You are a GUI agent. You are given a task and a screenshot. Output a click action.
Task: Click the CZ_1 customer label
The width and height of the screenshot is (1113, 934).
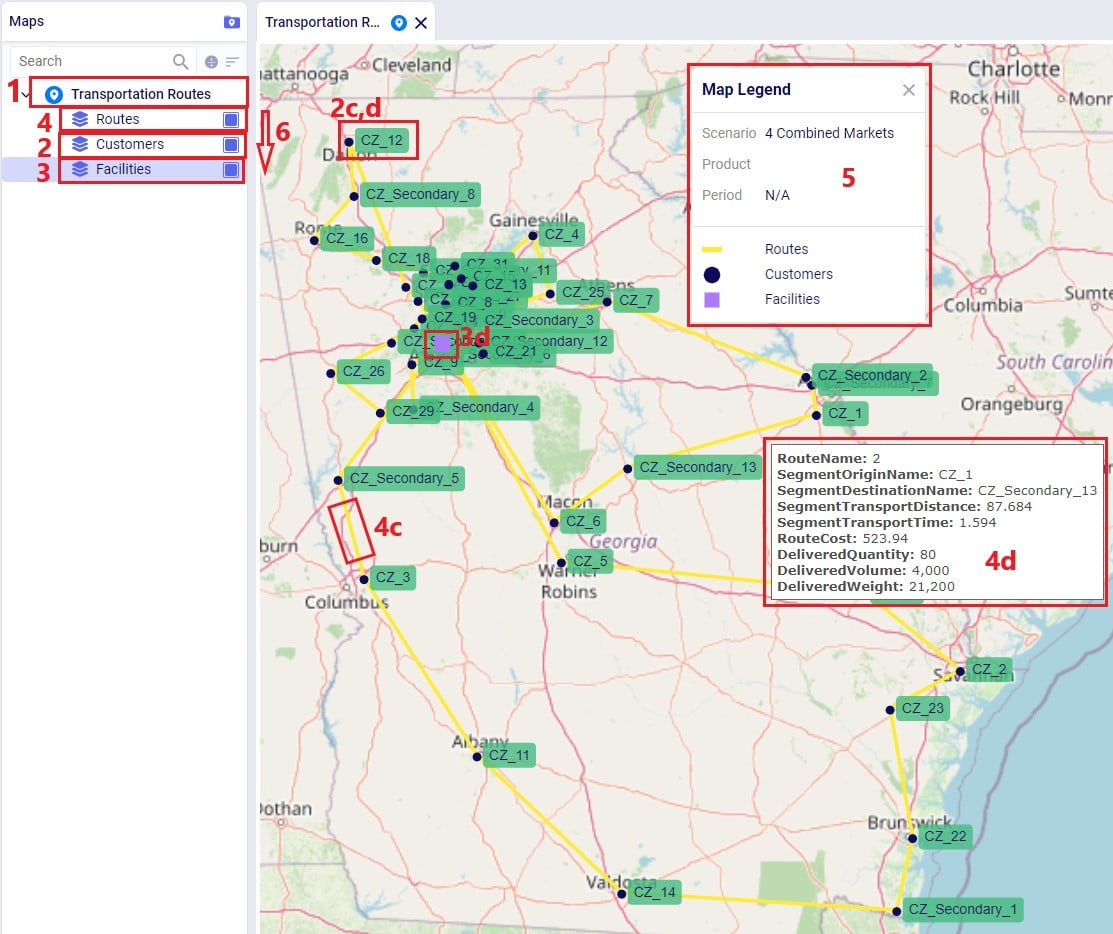(x=845, y=414)
